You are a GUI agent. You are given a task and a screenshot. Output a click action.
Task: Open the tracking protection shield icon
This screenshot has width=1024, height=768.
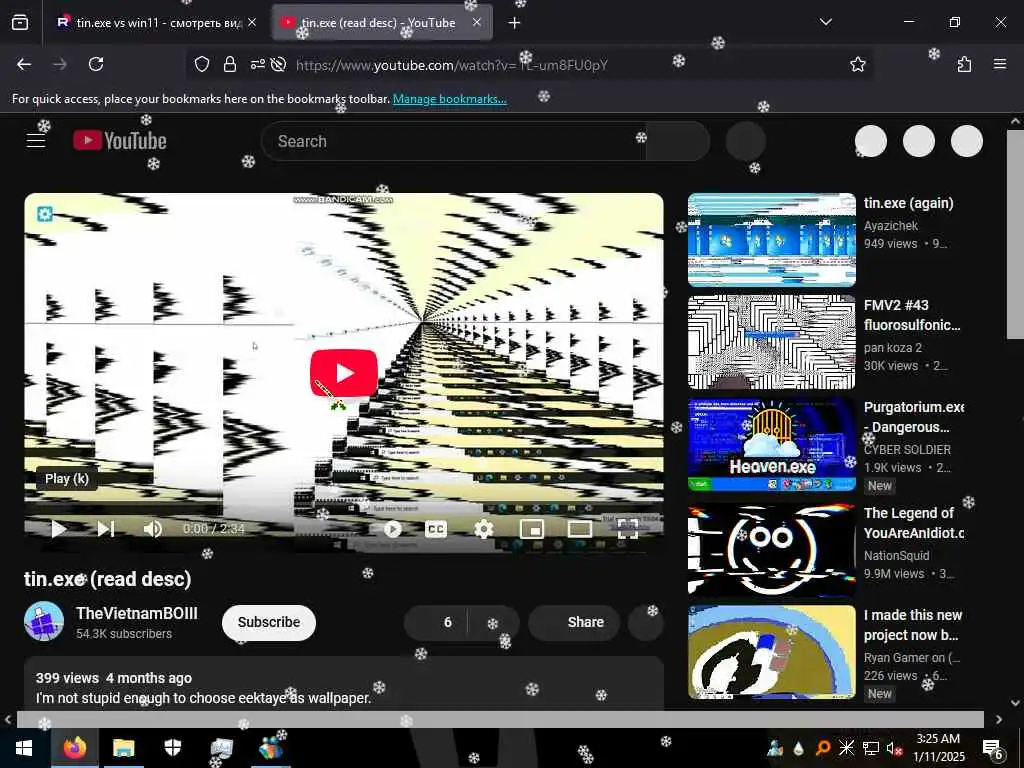tap(202, 64)
